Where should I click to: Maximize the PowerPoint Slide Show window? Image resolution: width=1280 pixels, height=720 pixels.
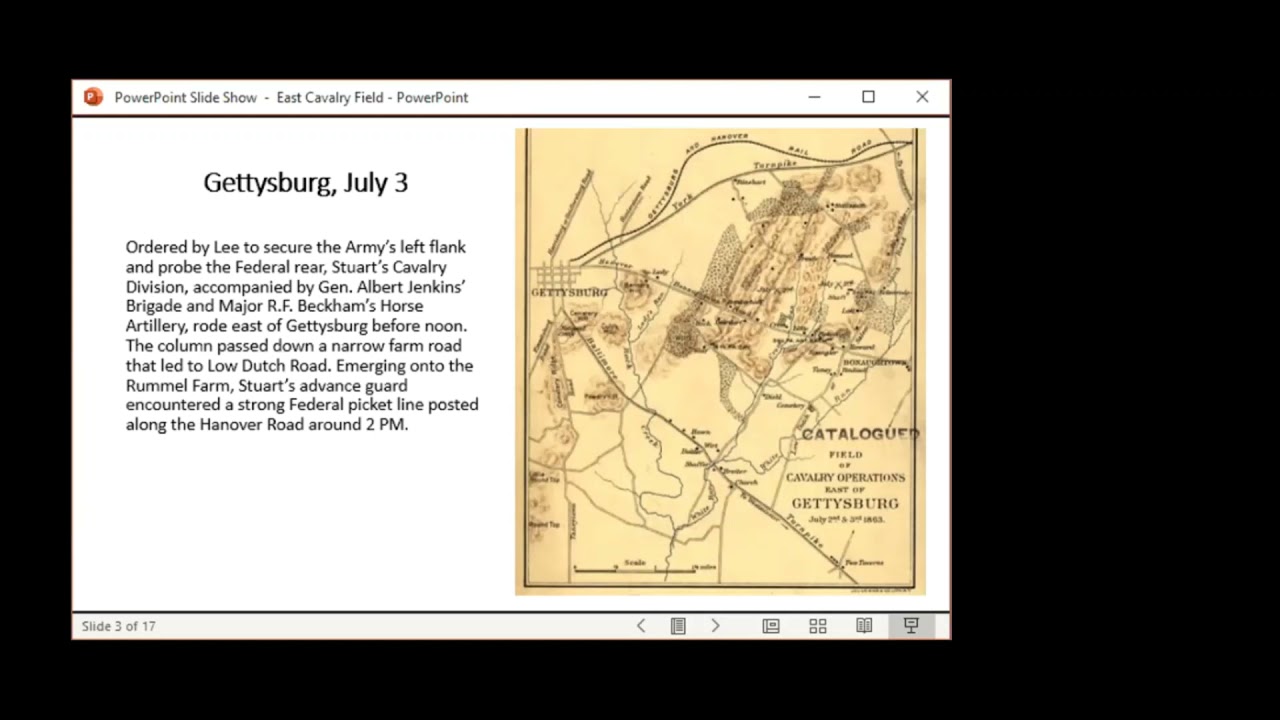(868, 97)
